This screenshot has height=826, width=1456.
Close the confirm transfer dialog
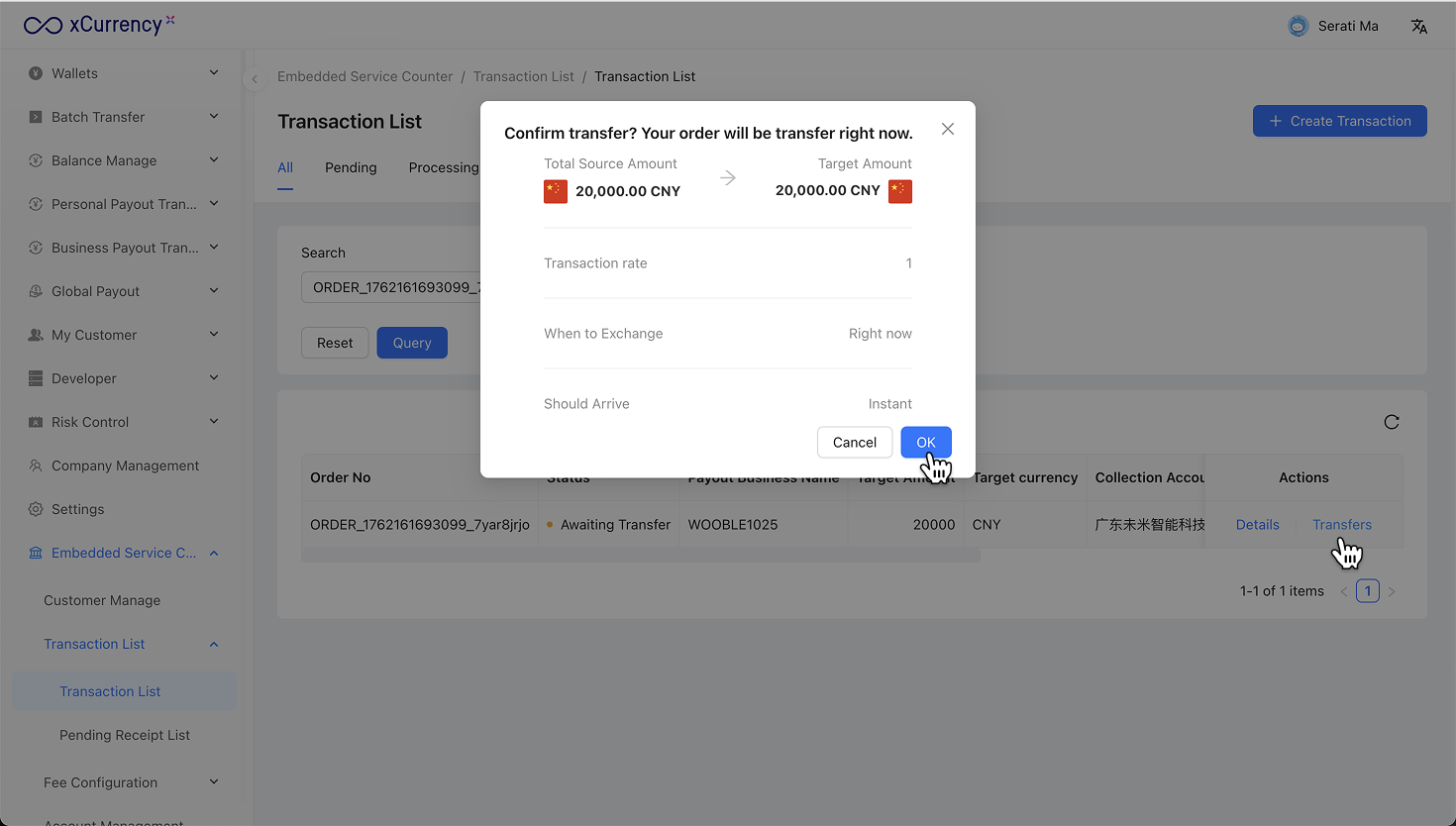[948, 129]
